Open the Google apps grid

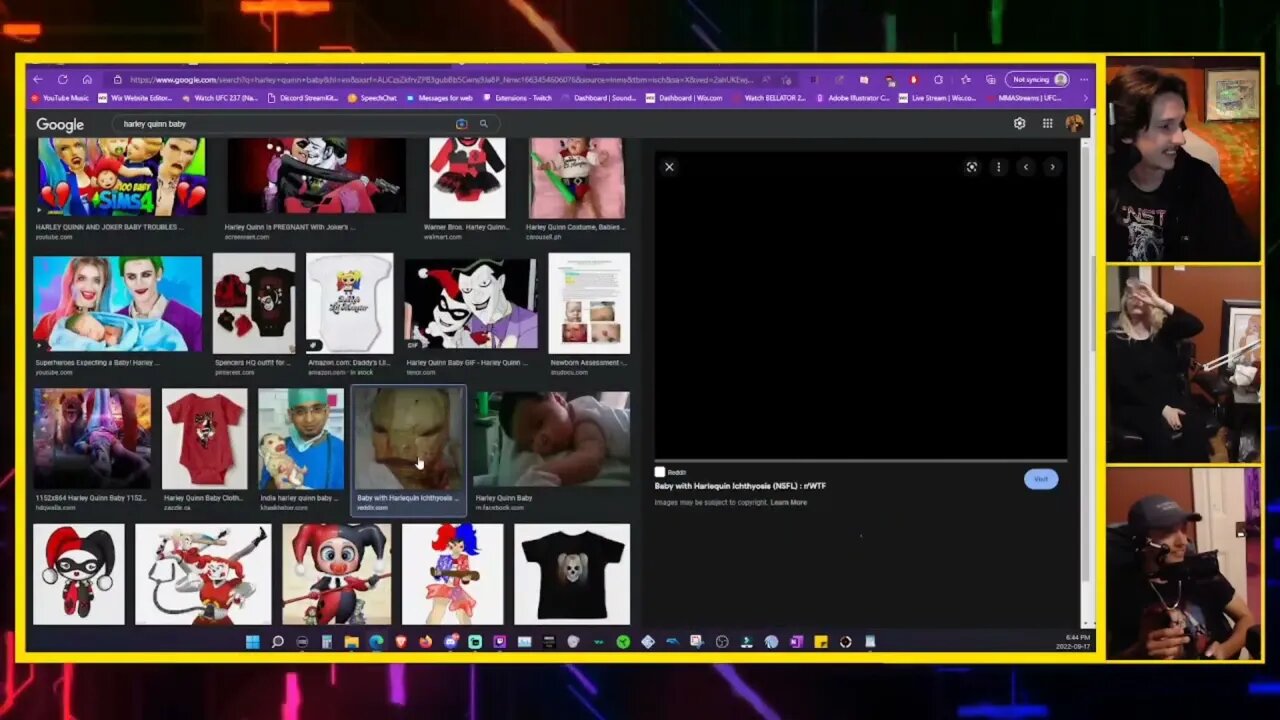click(1047, 124)
